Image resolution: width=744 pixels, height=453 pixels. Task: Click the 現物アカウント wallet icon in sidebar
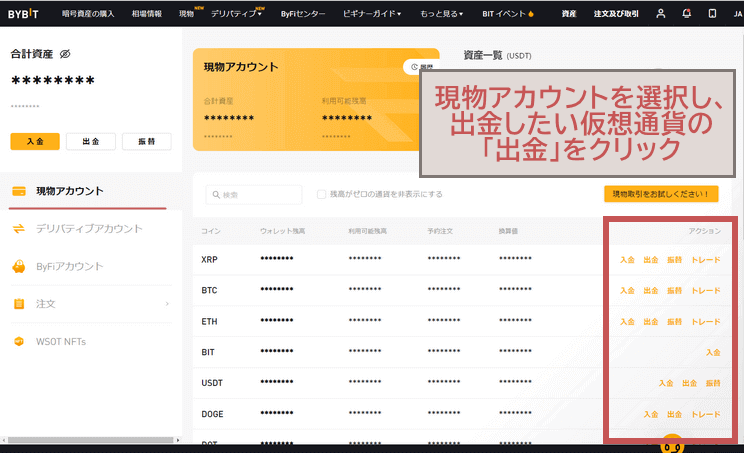[19, 191]
